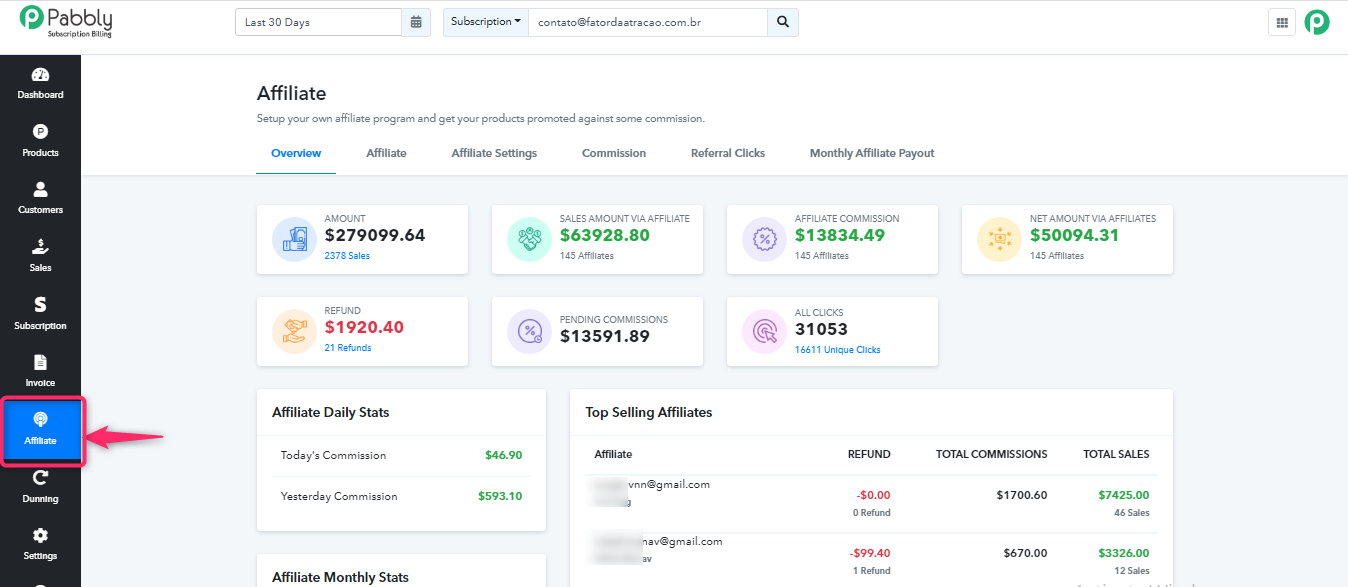
Task: Open the Dashboard sidebar item
Action: point(40,83)
